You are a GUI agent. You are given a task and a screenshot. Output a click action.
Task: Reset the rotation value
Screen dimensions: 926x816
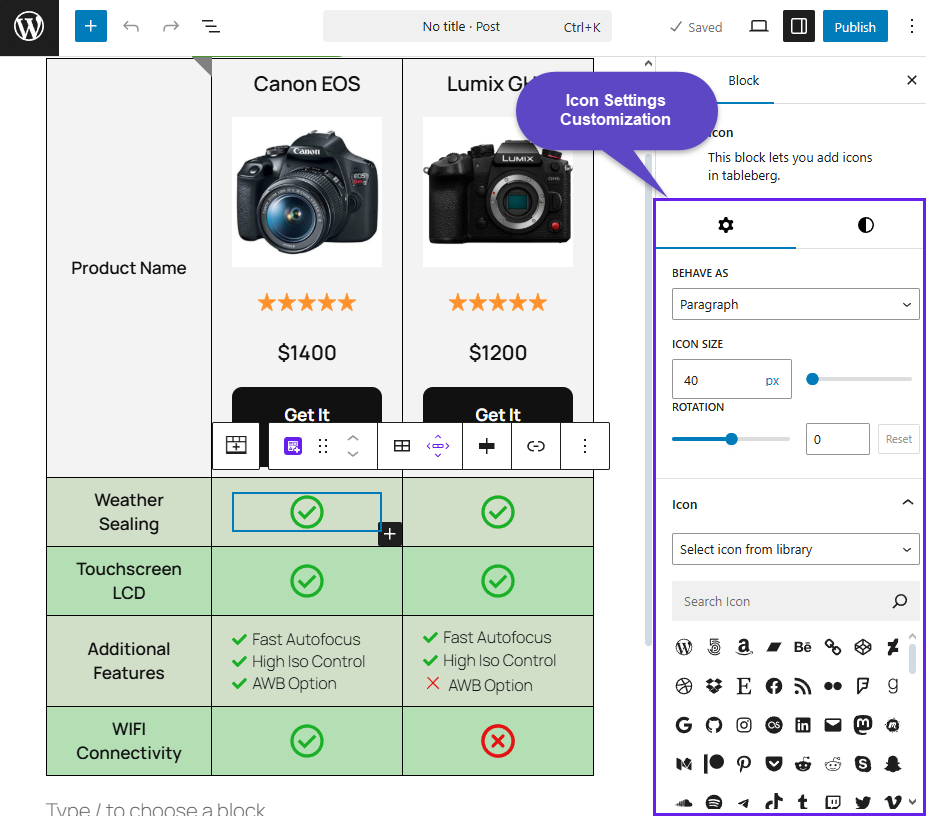[x=898, y=439]
